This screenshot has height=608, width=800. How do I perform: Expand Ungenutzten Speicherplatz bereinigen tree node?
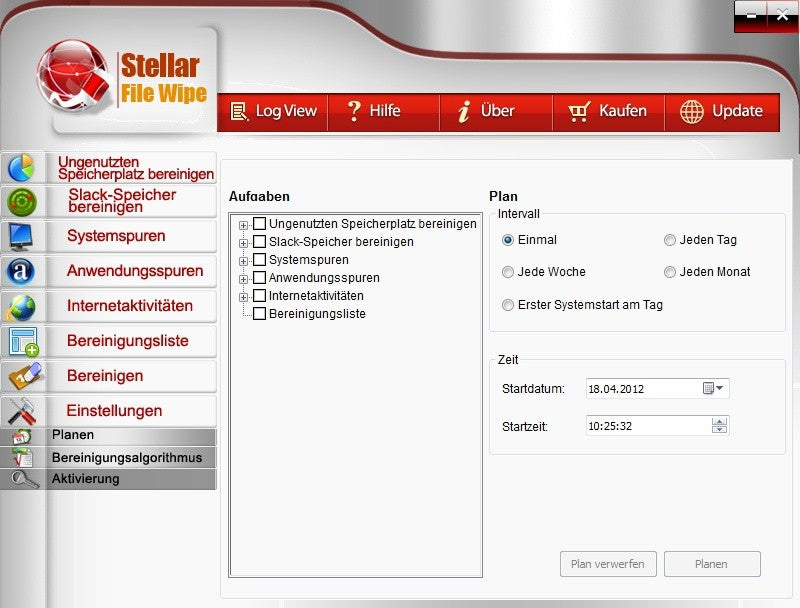click(x=243, y=225)
